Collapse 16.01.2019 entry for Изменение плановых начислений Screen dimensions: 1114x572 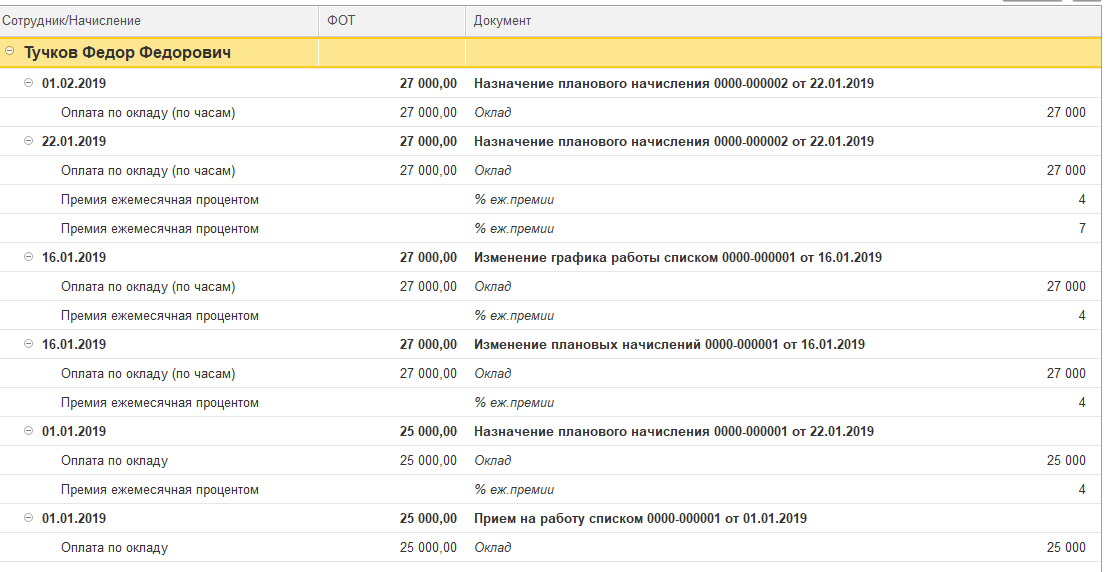coord(28,344)
